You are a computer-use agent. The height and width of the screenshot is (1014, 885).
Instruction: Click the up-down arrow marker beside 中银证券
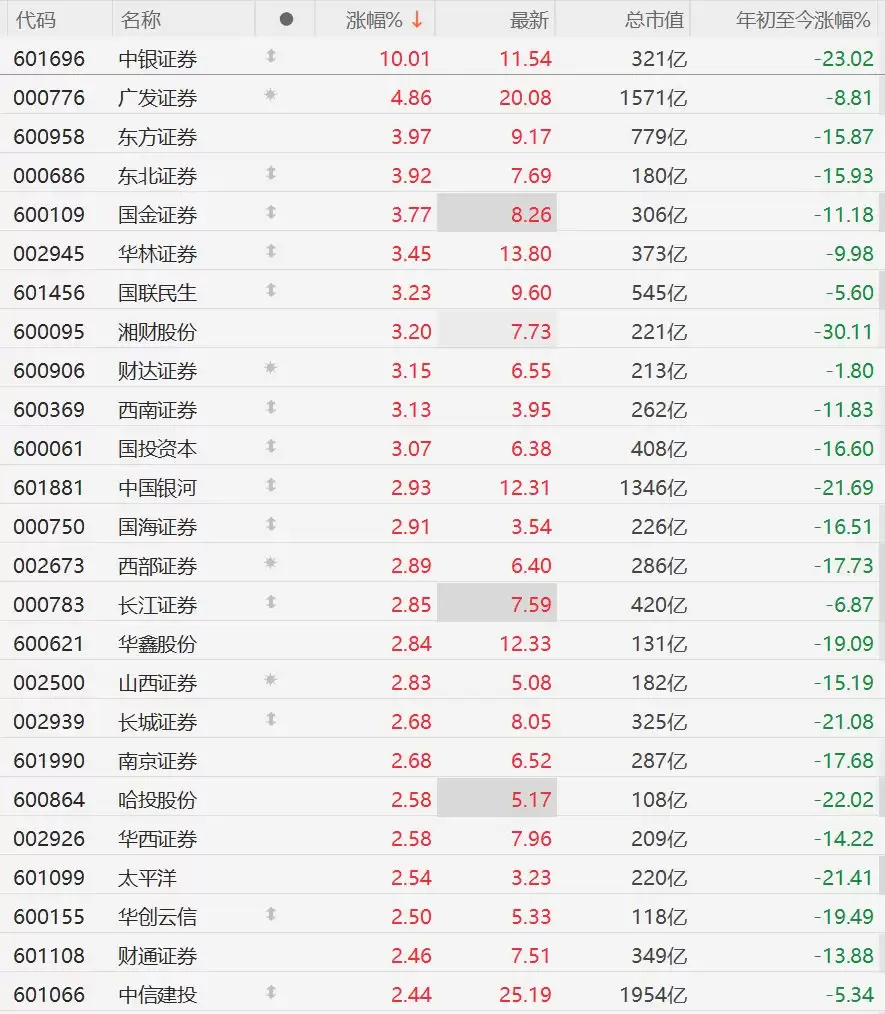(271, 56)
